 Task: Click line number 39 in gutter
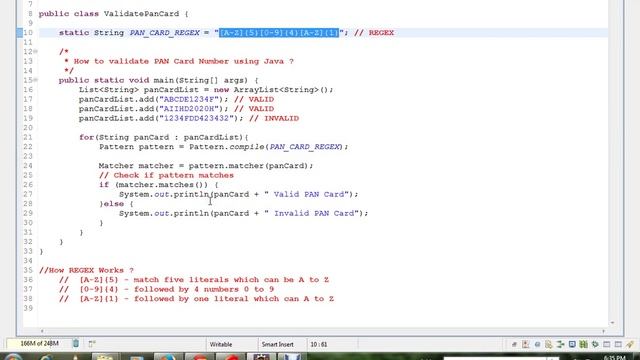pyautogui.click(x=28, y=308)
